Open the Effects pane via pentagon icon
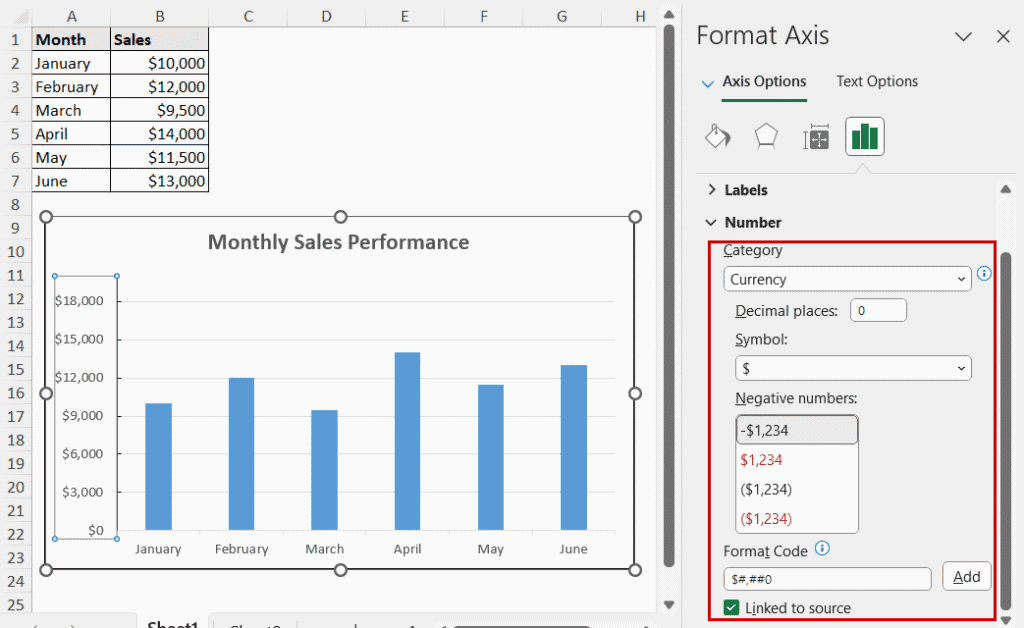The height and width of the screenshot is (628, 1024). [765, 136]
